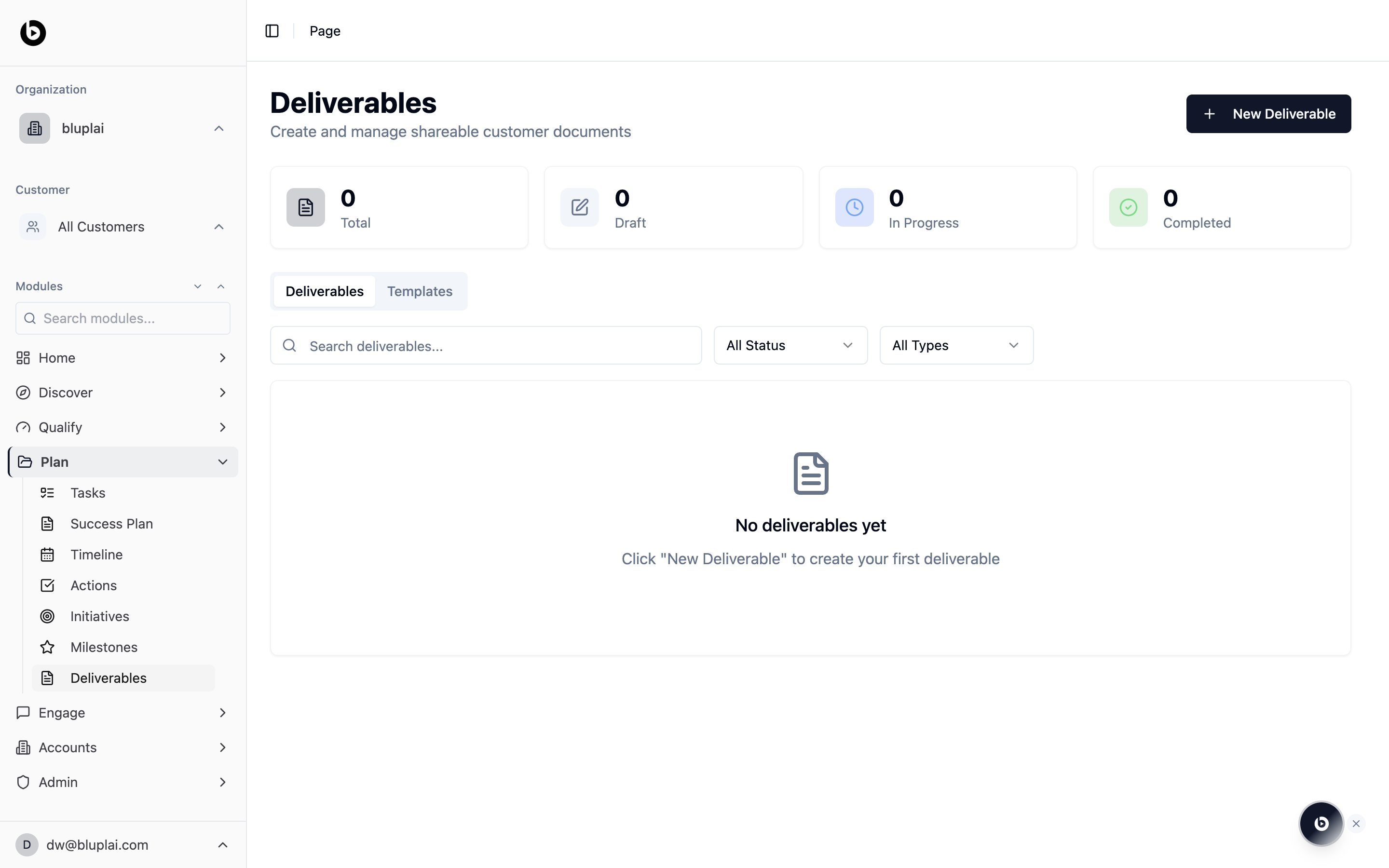Viewport: 1389px width, 868px height.
Task: Open the All Types dropdown
Action: click(x=955, y=345)
